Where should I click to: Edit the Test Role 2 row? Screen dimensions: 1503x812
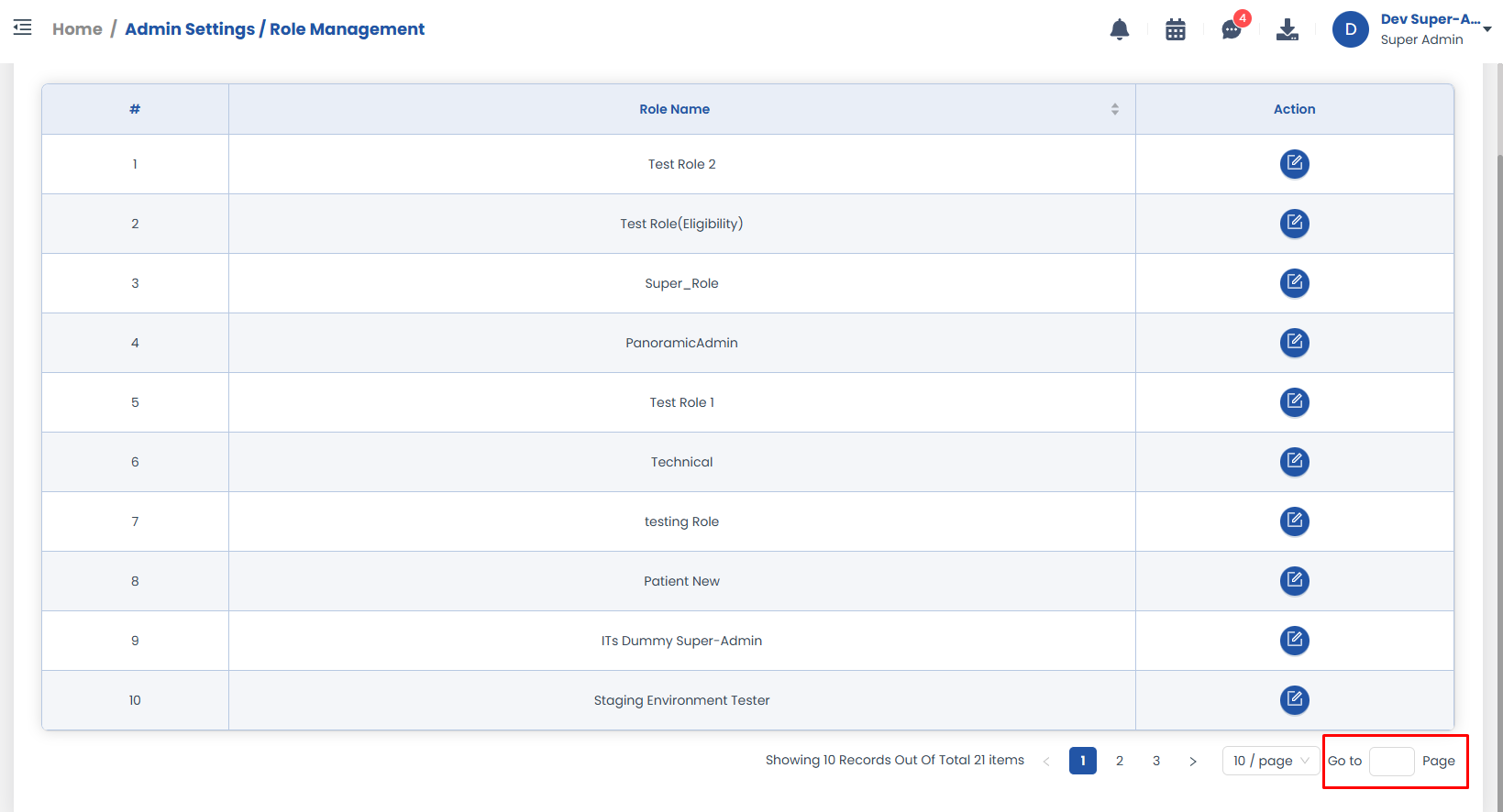click(1294, 164)
